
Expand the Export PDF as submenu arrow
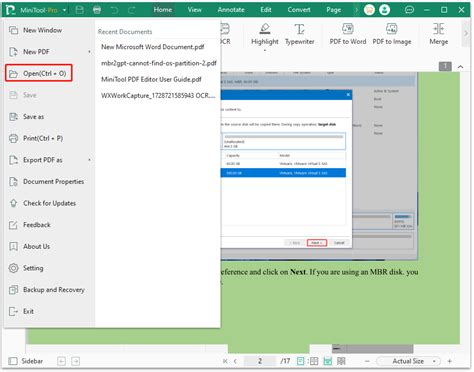pos(89,160)
